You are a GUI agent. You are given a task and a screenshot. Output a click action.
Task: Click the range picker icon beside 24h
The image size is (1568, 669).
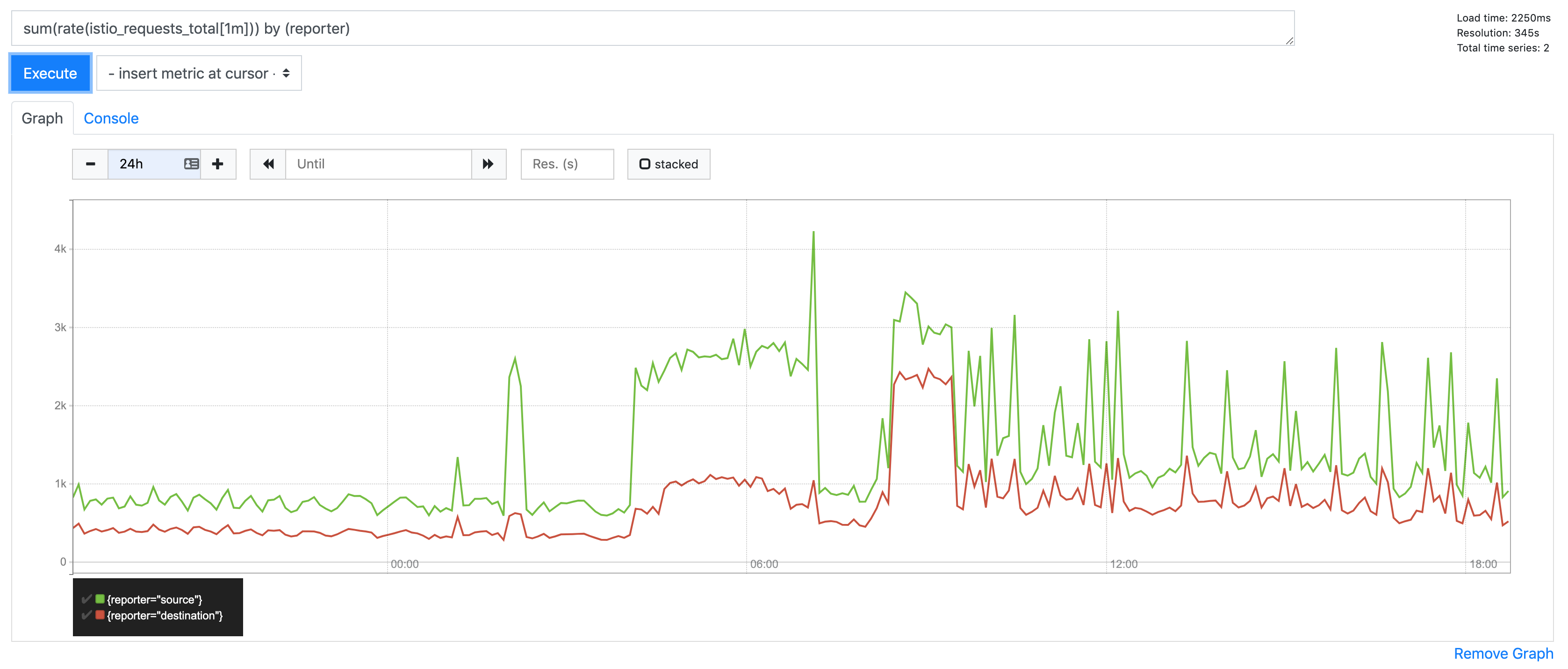[191, 164]
